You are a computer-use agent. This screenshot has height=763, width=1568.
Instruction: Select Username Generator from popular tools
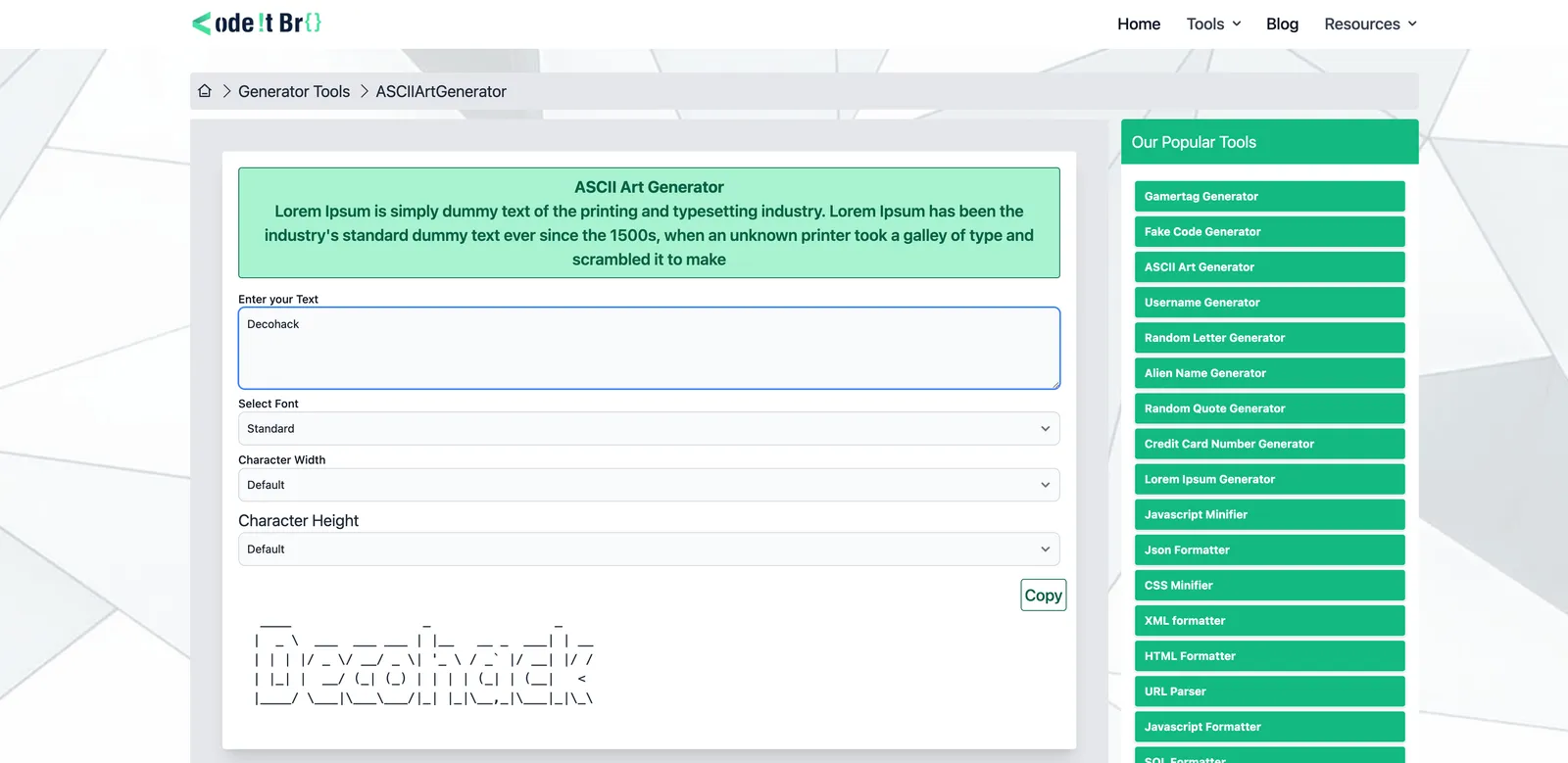click(x=1269, y=303)
